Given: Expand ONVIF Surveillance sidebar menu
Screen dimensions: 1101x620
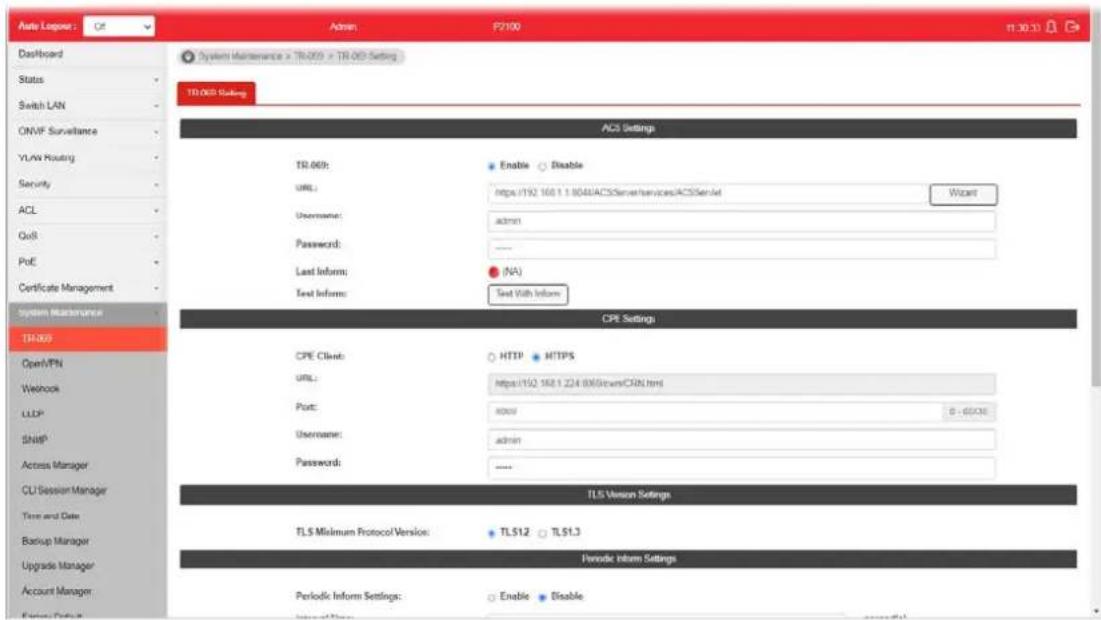Looking at the screenshot, I should coord(88,131).
